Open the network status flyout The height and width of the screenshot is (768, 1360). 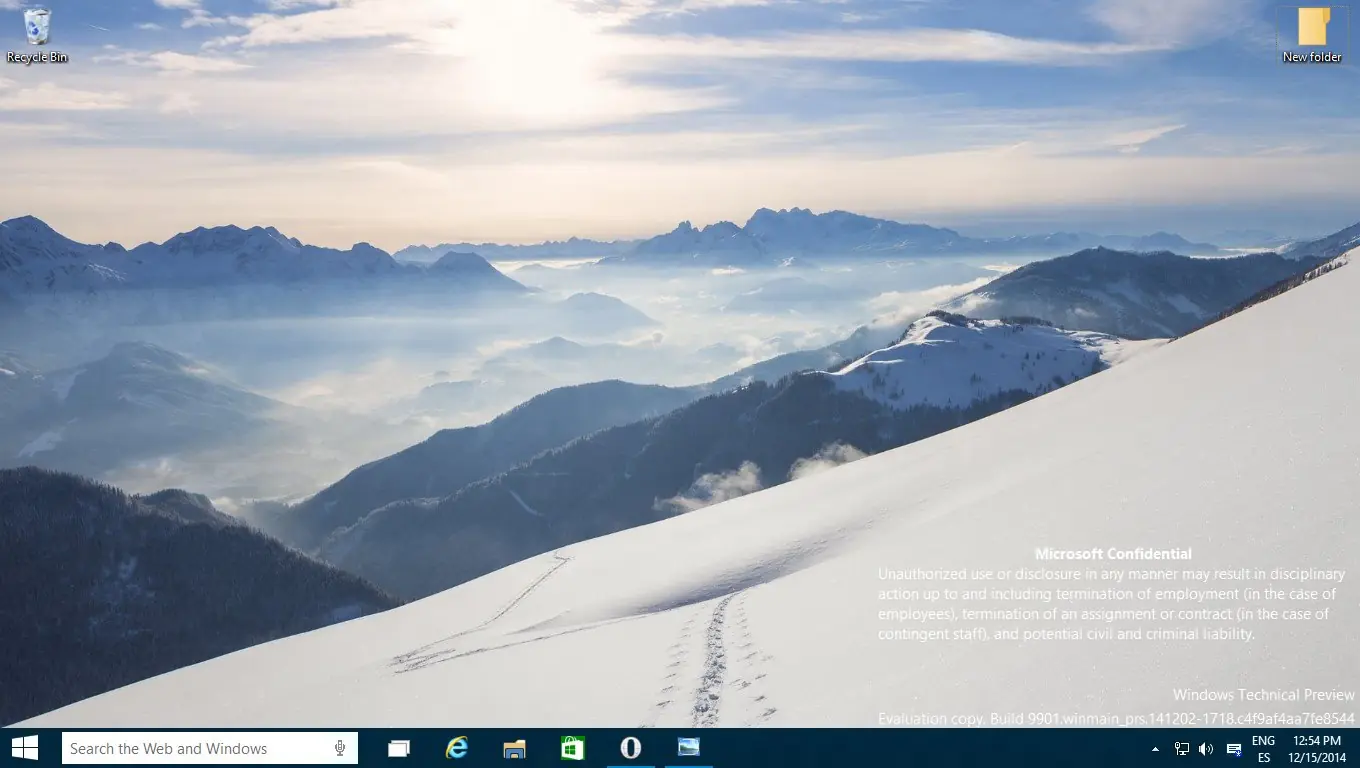click(x=1181, y=747)
